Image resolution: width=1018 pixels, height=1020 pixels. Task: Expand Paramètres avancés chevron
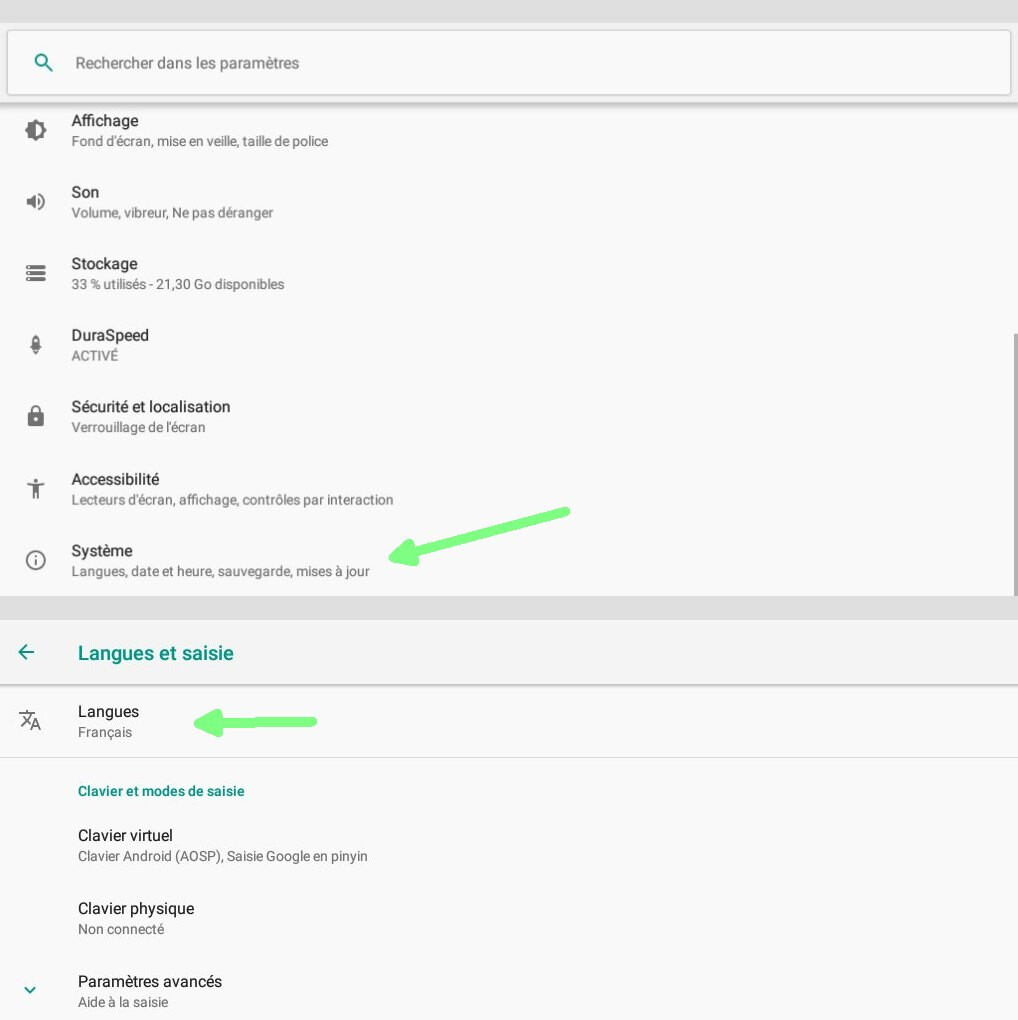[x=30, y=990]
